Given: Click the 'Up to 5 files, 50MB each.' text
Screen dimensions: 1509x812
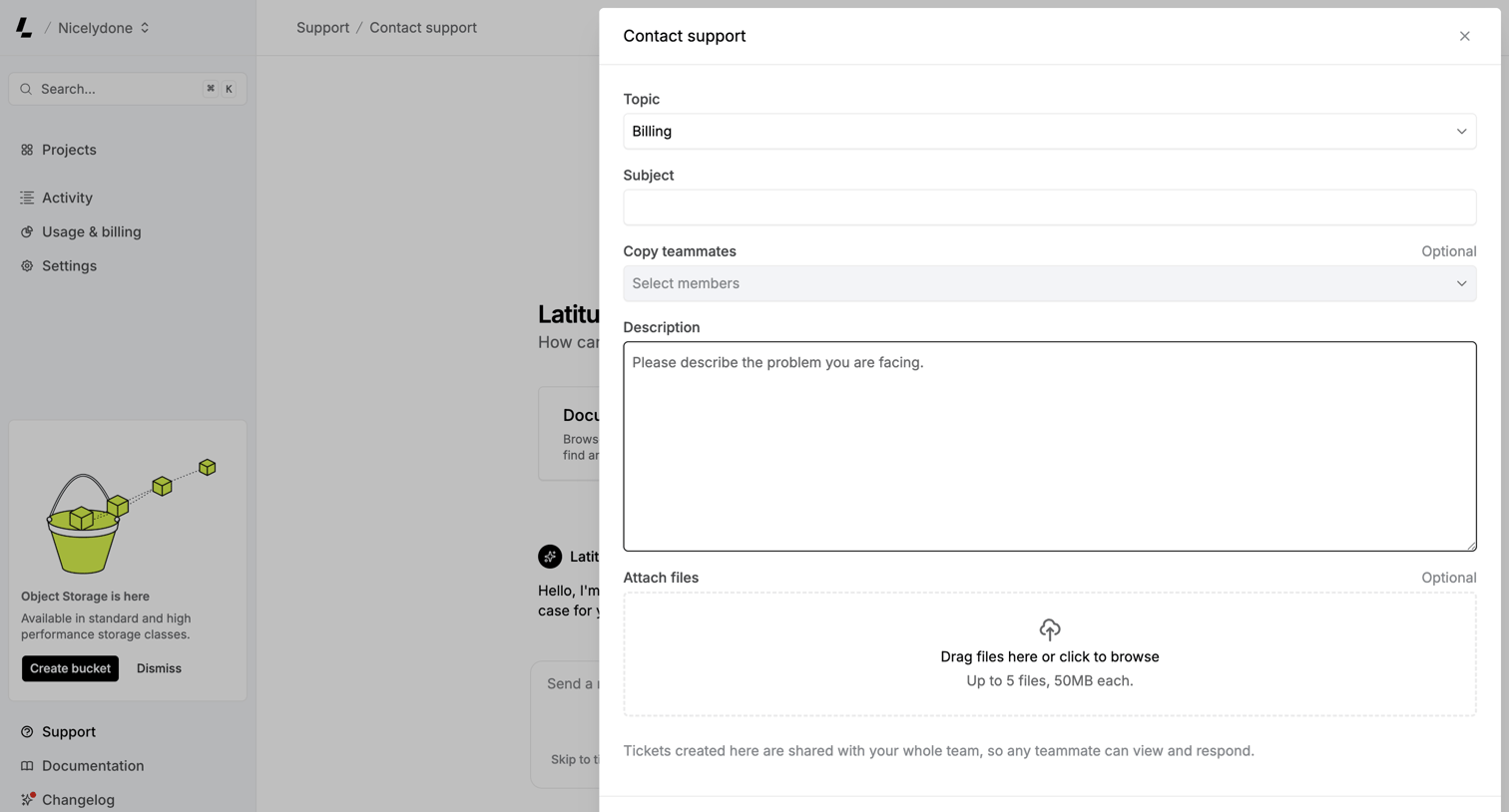Looking at the screenshot, I should pyautogui.click(x=1049, y=680).
